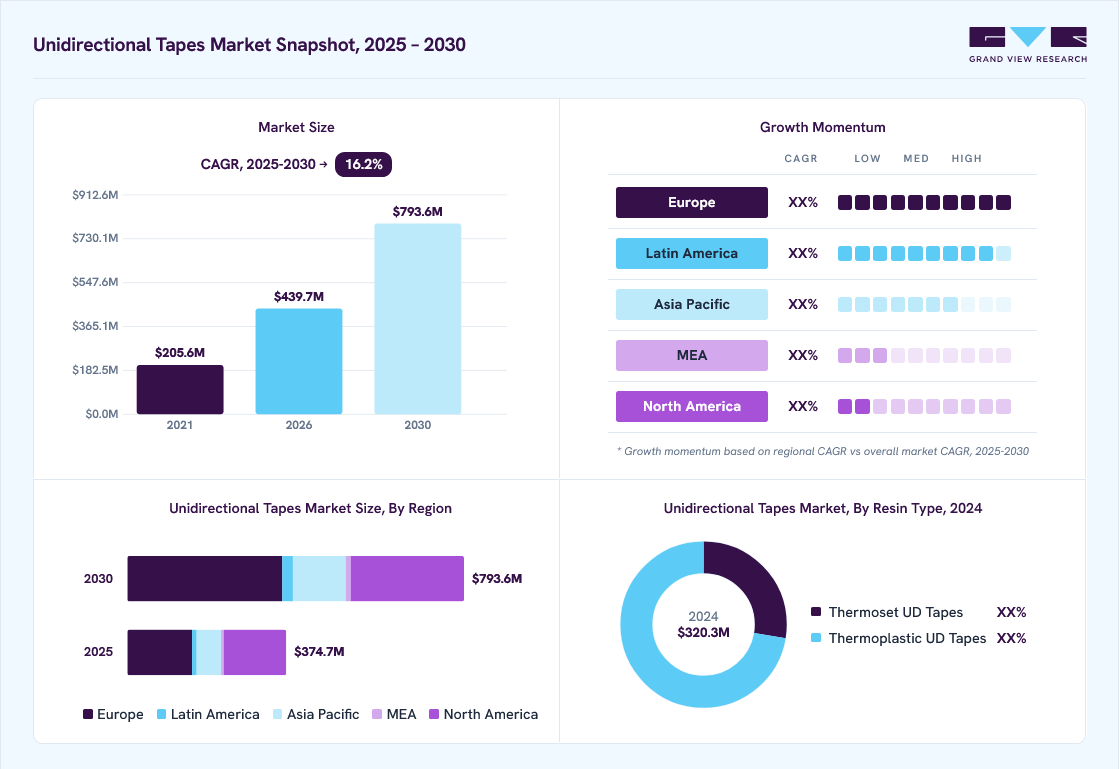Click North America segment in 2030 stacked bar

coord(407,578)
